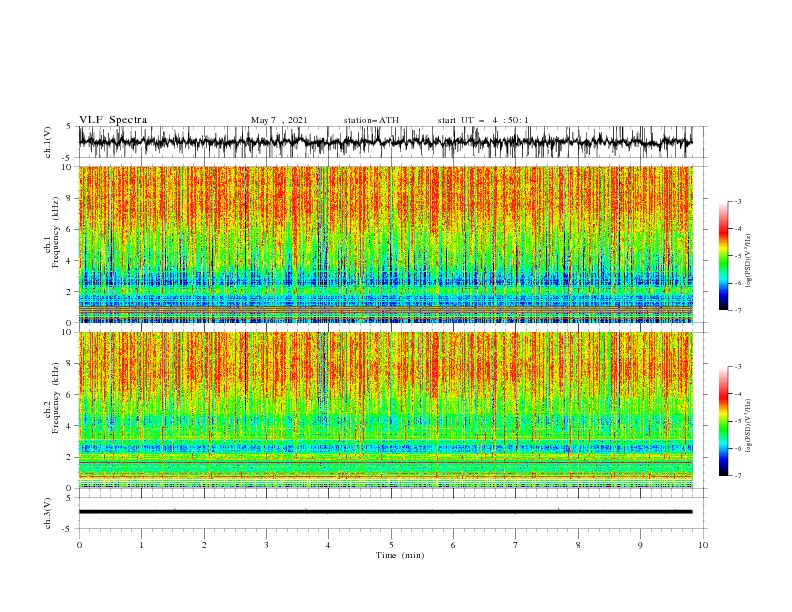Select the 'start UT = 4:50:1' text
792x612 pixels.
(x=483, y=120)
